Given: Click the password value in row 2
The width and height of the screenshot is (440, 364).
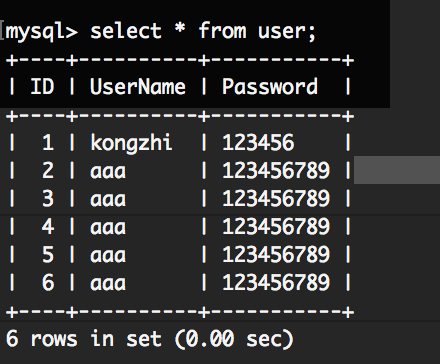Looking at the screenshot, I should pos(276,170).
